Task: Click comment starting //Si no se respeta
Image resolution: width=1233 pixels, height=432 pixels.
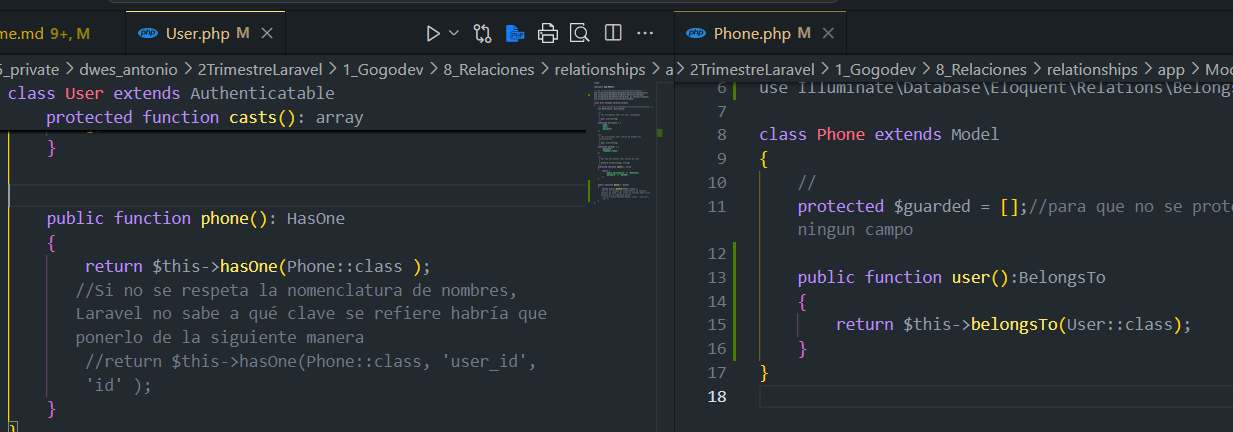Action: tap(311, 314)
